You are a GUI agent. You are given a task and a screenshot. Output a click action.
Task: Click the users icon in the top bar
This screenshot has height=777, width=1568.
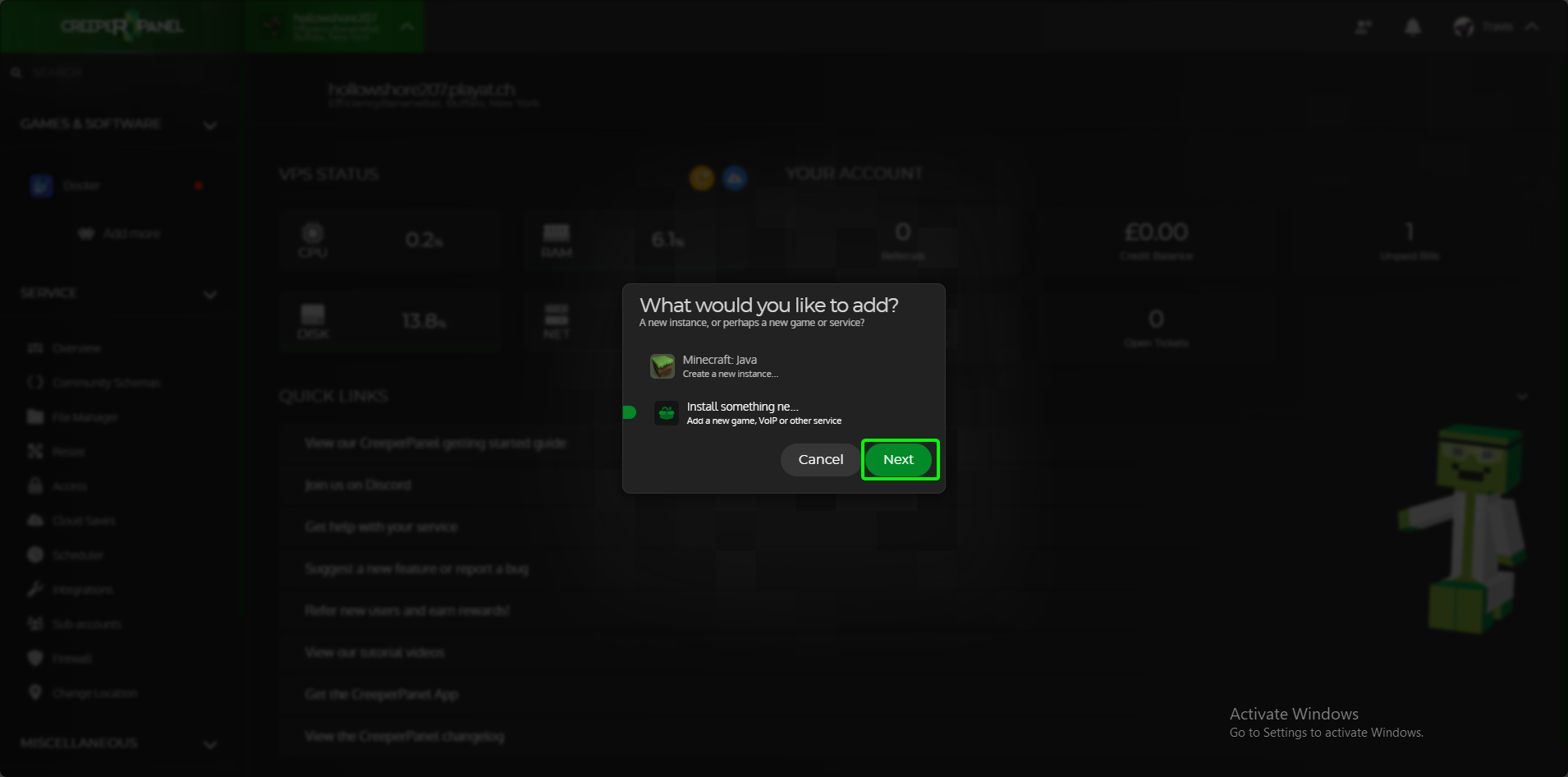[1364, 27]
